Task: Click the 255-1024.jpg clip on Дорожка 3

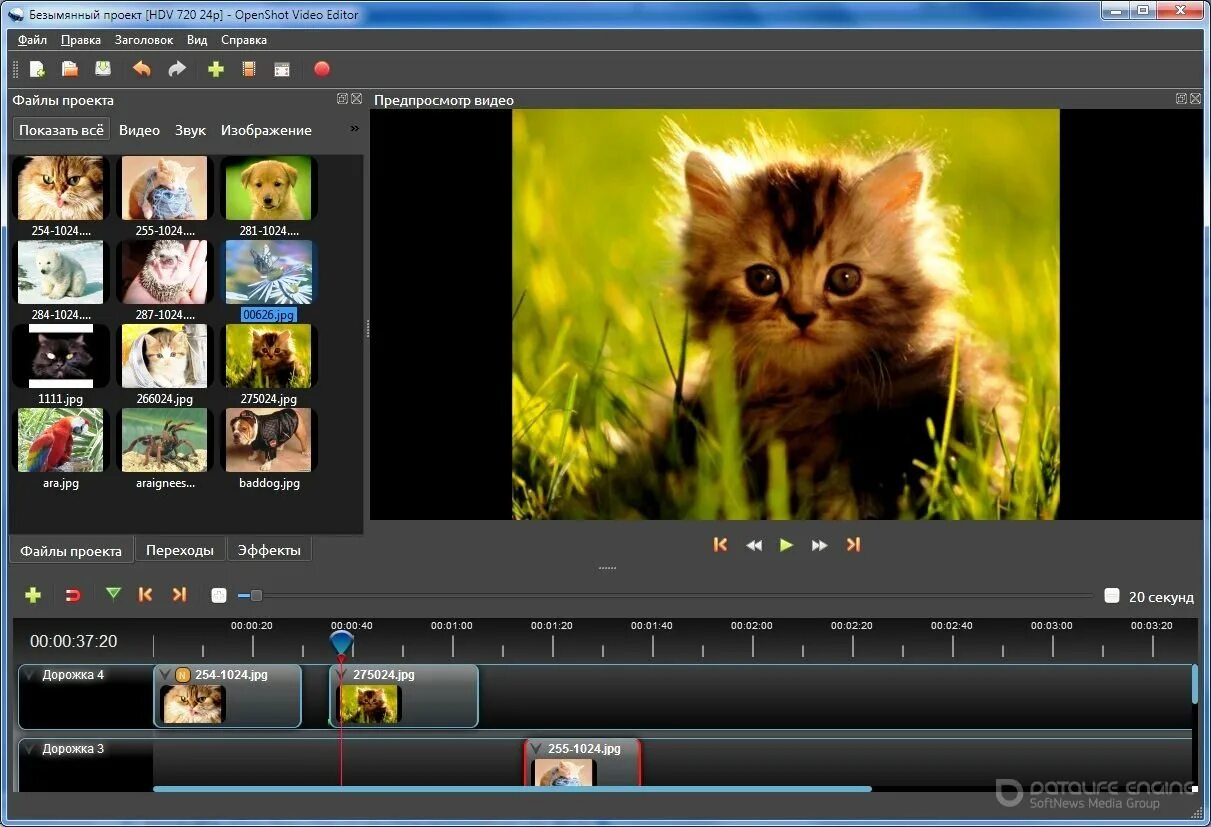Action: [582, 763]
